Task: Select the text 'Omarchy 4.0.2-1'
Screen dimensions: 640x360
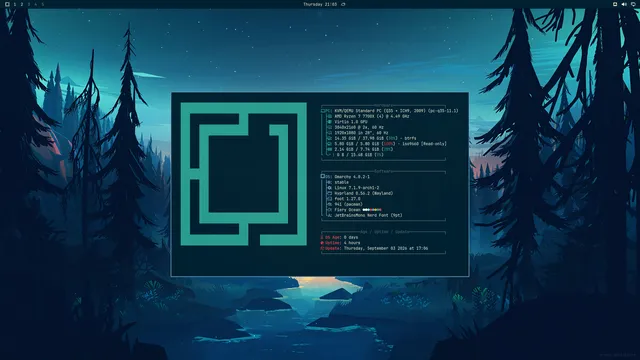Action: (x=352, y=177)
